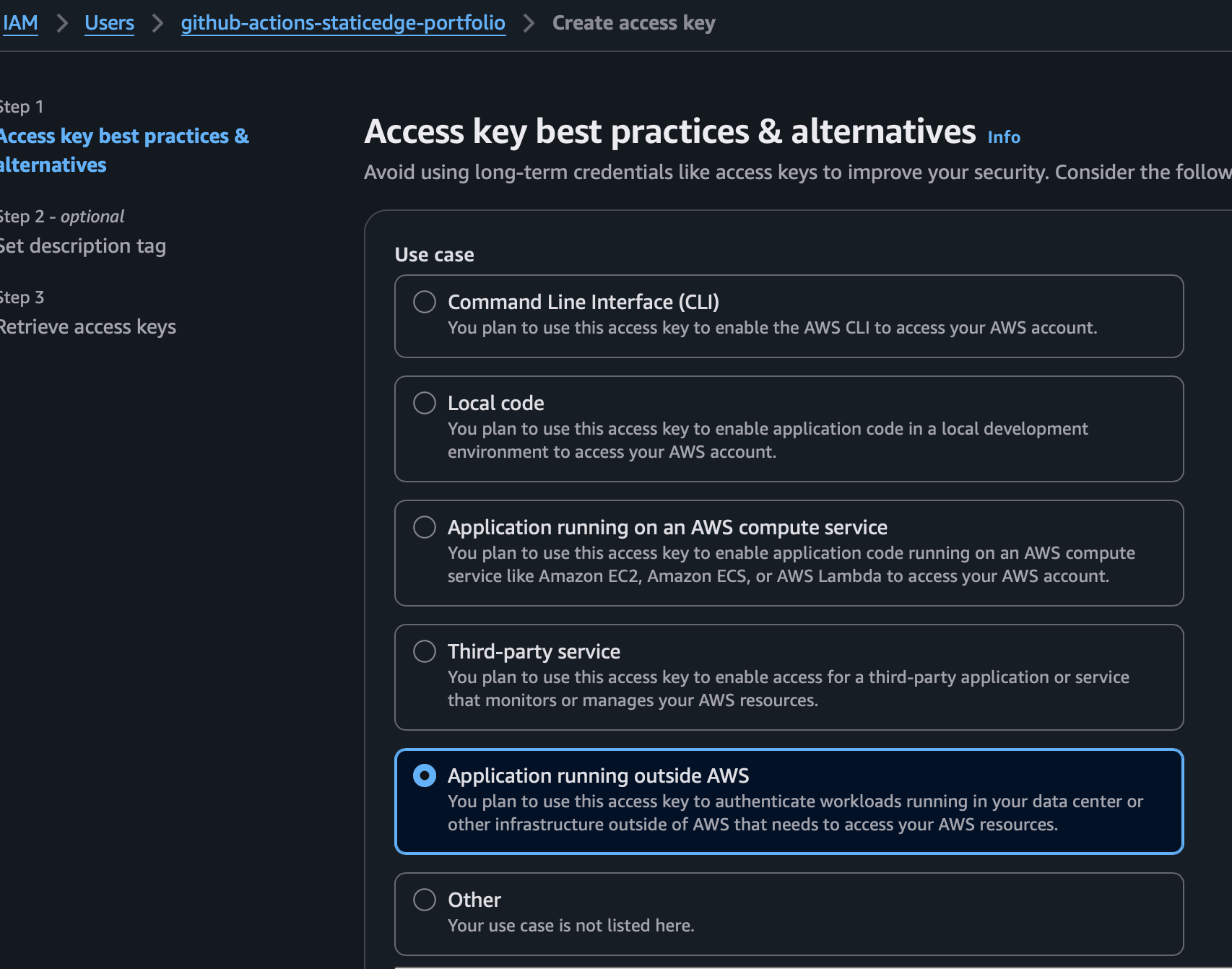Choose the Other use case radio button
Viewport: 1232px width, 969px height.
coord(425,900)
